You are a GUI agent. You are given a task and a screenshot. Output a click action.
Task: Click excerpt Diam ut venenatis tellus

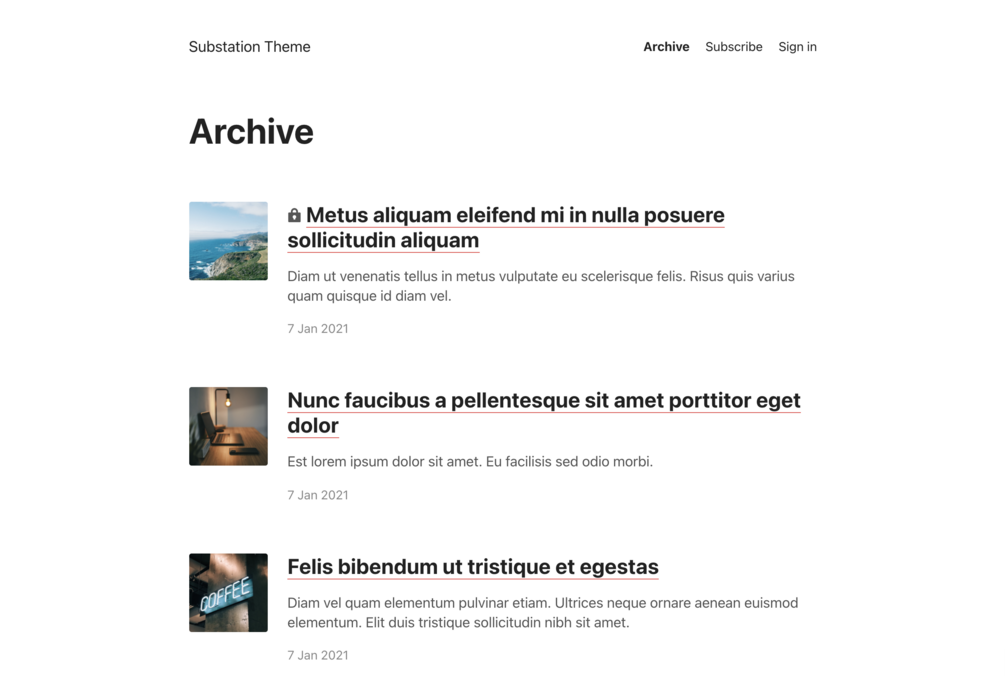[541, 286]
